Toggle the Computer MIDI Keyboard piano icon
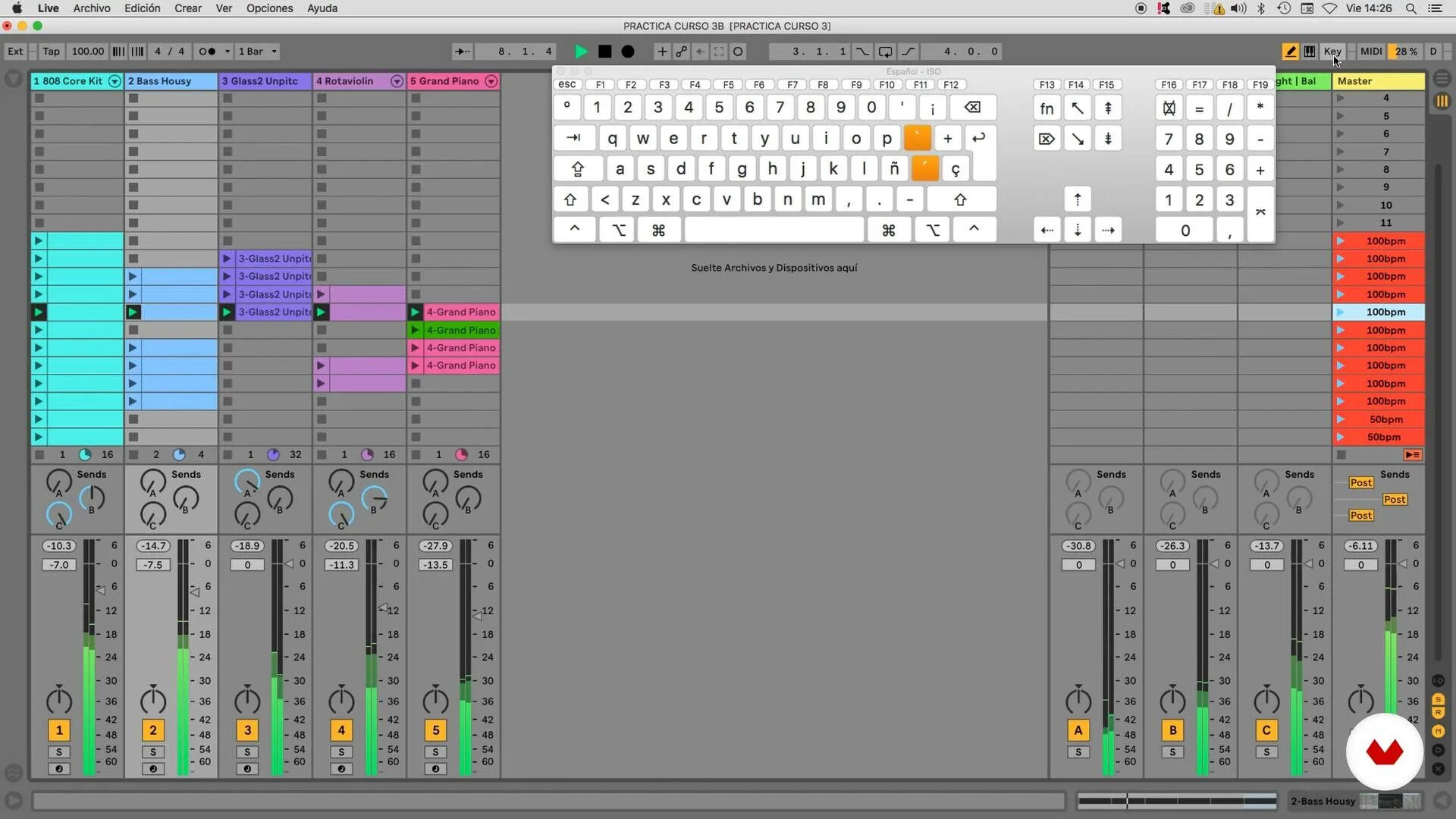The height and width of the screenshot is (819, 1456). coord(1310,52)
